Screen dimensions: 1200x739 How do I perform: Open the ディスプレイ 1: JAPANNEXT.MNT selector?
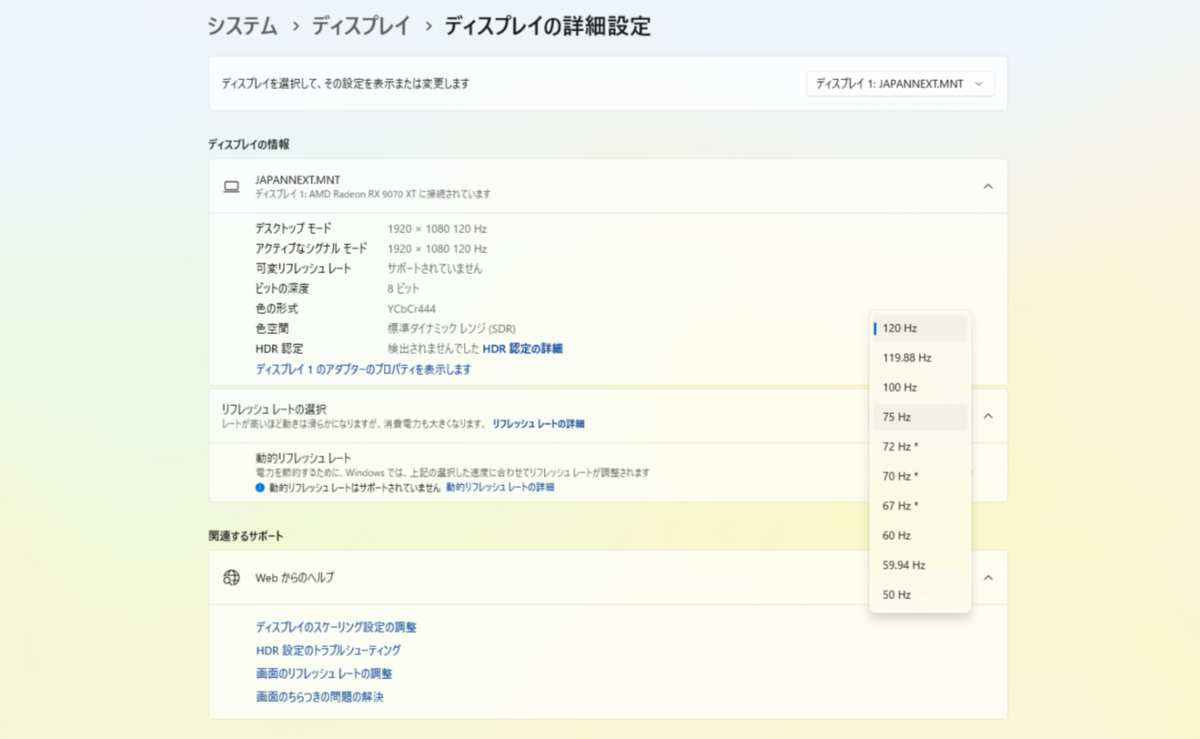899,84
